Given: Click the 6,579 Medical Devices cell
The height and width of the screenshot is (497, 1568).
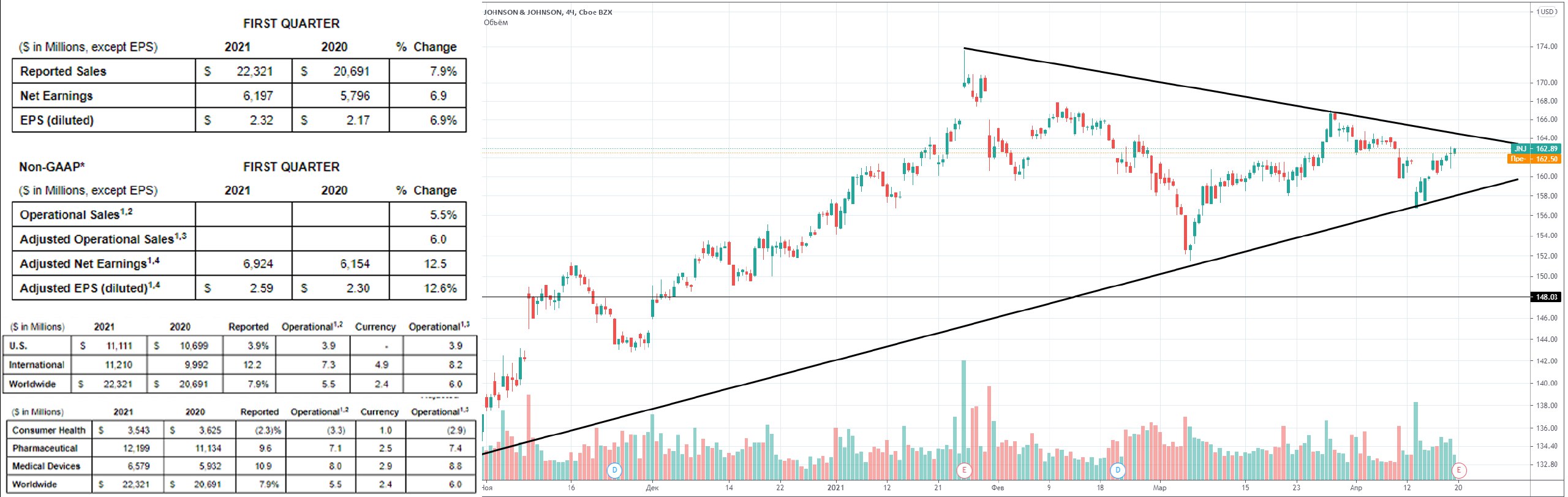Looking at the screenshot, I should [x=139, y=466].
